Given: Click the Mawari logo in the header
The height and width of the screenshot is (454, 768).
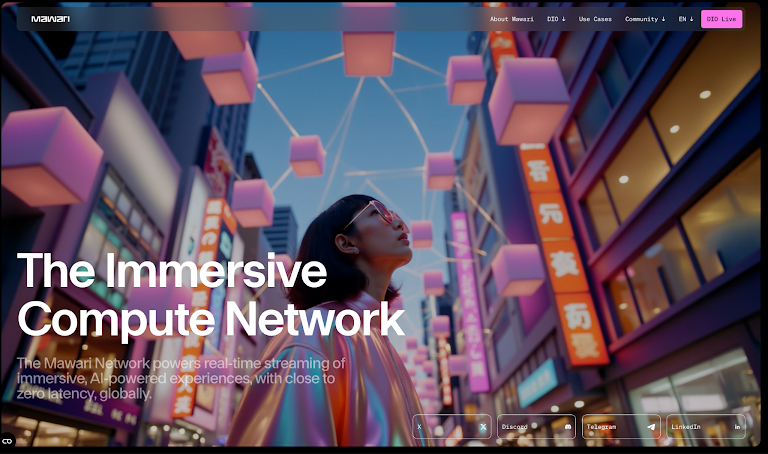Looking at the screenshot, I should pos(50,19).
